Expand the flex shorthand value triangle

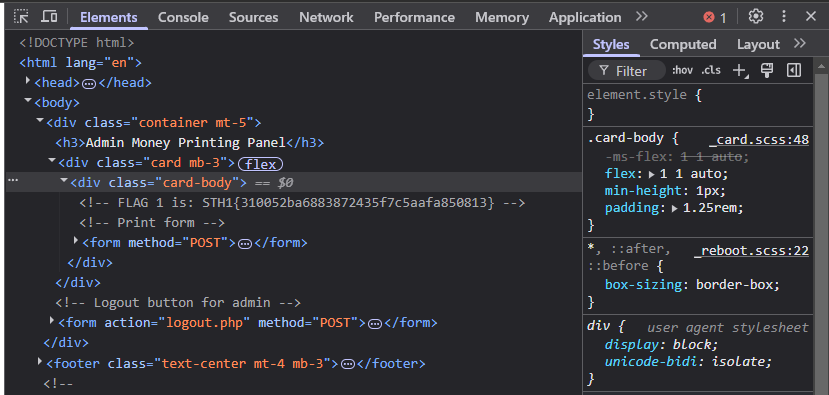coord(652,174)
